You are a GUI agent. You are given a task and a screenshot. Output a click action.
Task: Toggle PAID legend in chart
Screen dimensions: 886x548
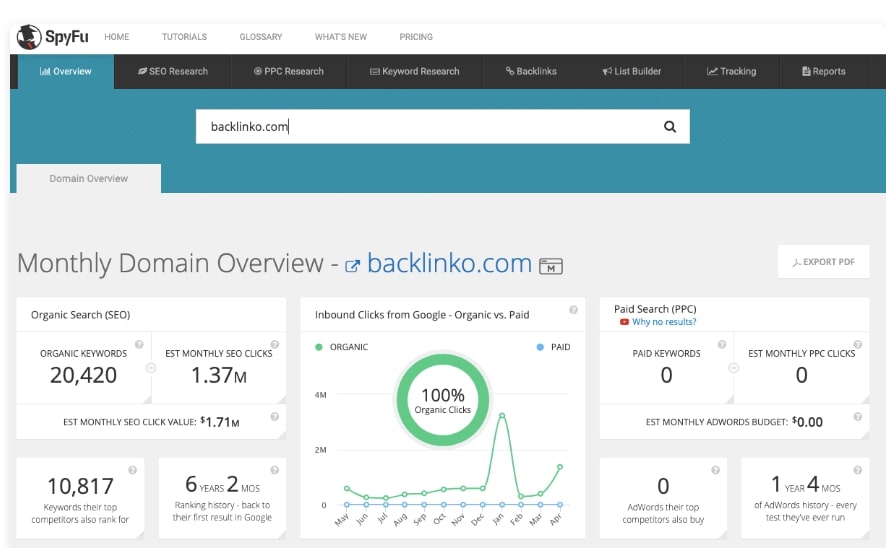tap(554, 347)
